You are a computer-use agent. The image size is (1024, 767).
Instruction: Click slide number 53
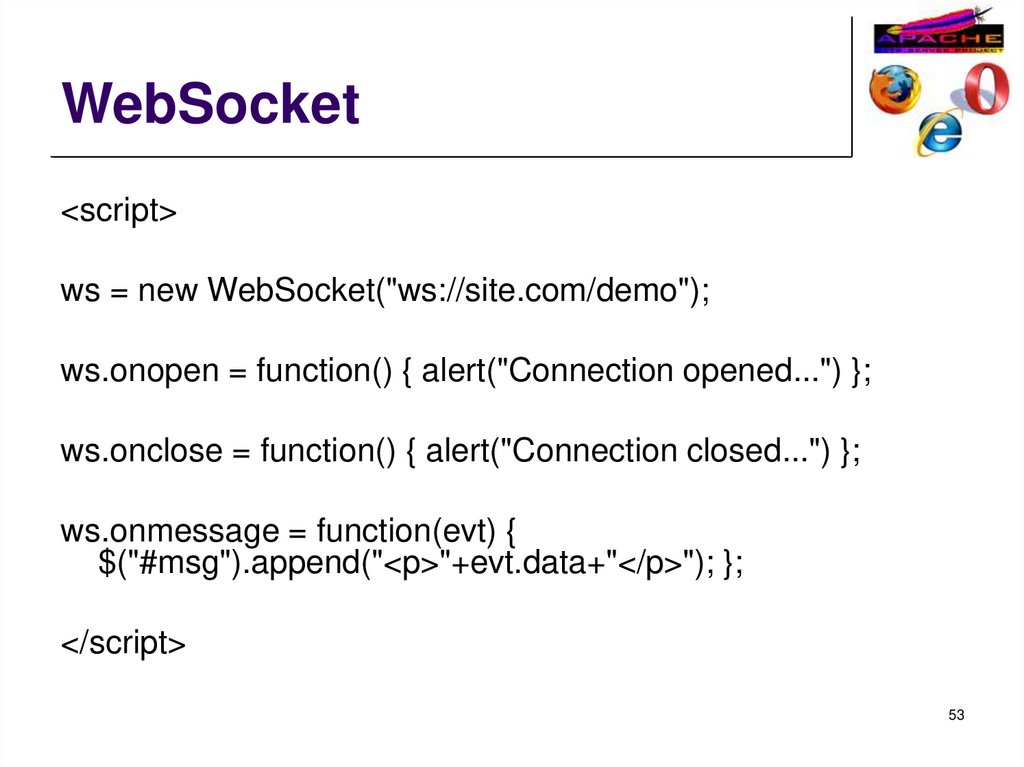pyautogui.click(x=957, y=715)
